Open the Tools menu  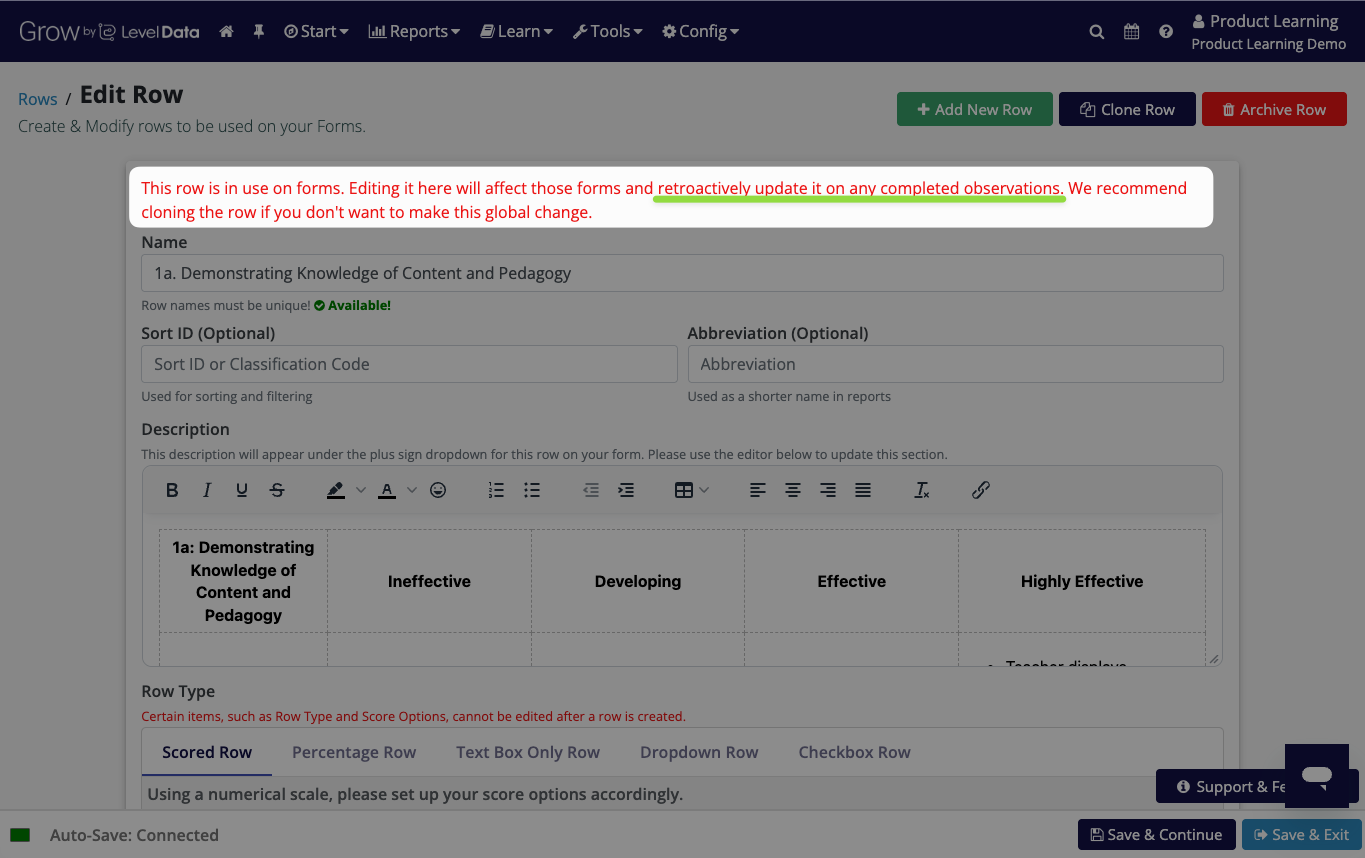coord(608,31)
